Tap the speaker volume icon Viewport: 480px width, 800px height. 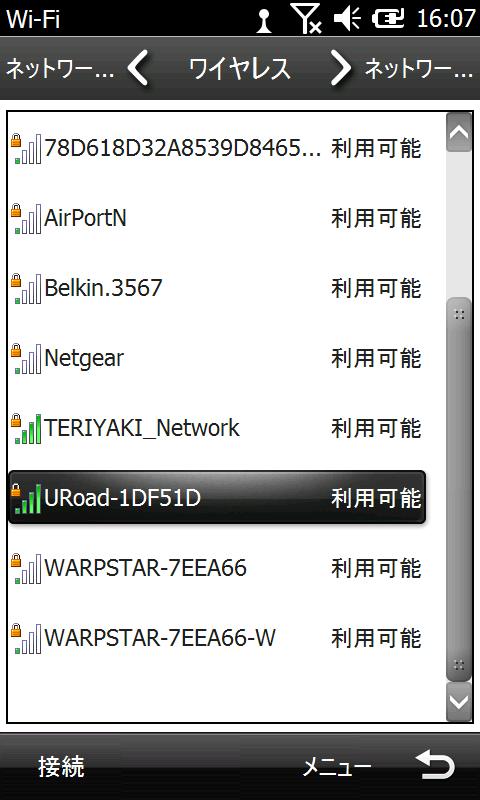pos(347,19)
